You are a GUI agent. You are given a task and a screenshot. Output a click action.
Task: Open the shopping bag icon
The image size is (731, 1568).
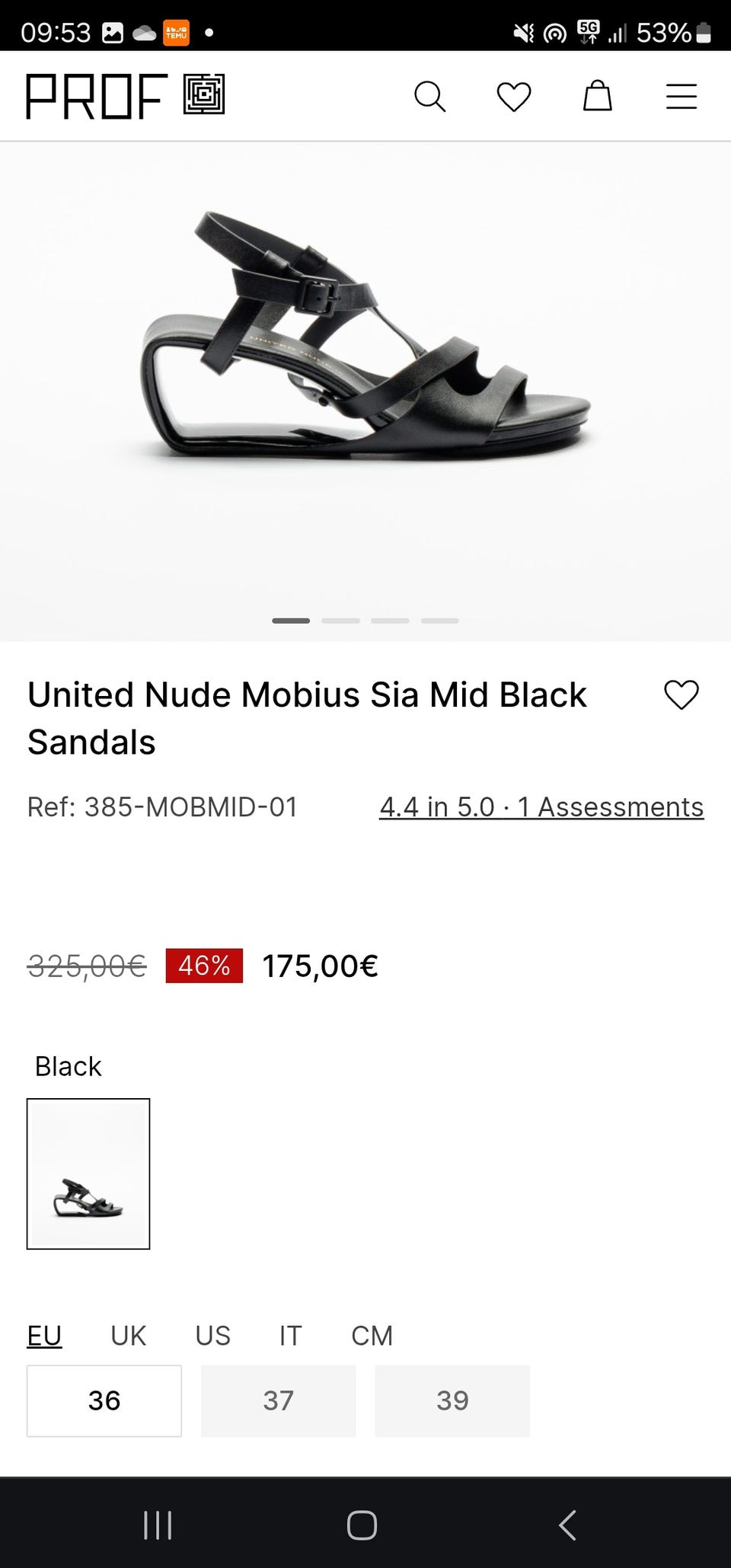tap(598, 97)
